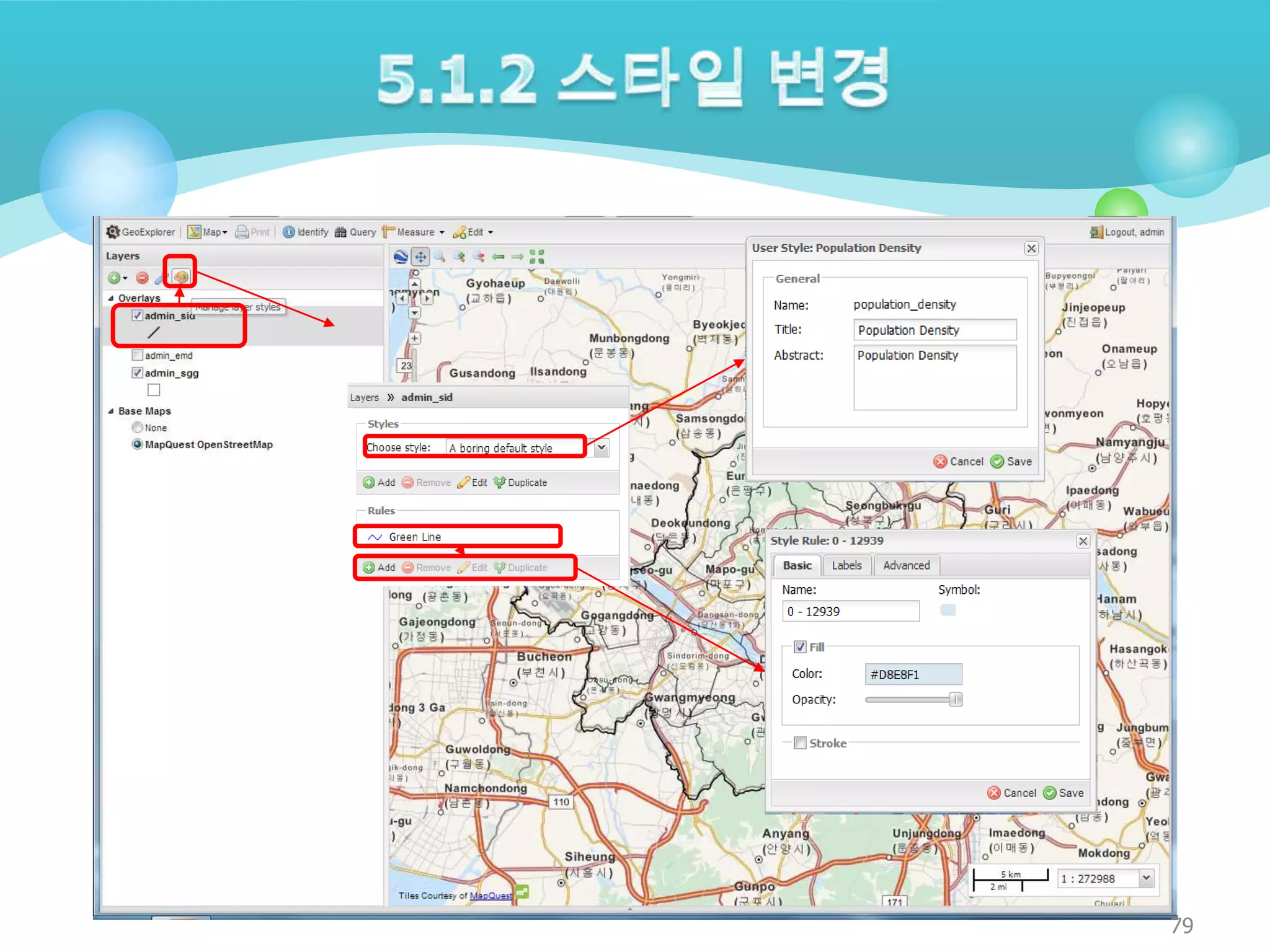Click Zoom to max extent grid icon
The height and width of the screenshot is (952, 1270).
pyautogui.click(x=537, y=257)
